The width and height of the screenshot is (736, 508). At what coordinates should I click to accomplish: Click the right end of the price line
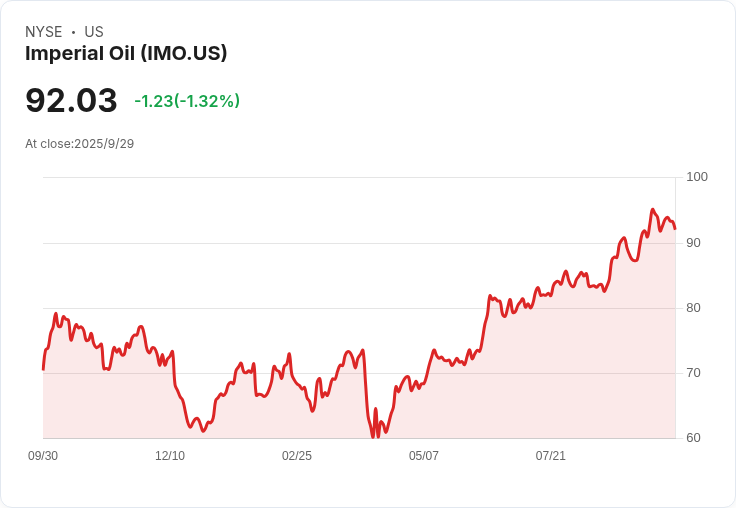pyautogui.click(x=675, y=229)
